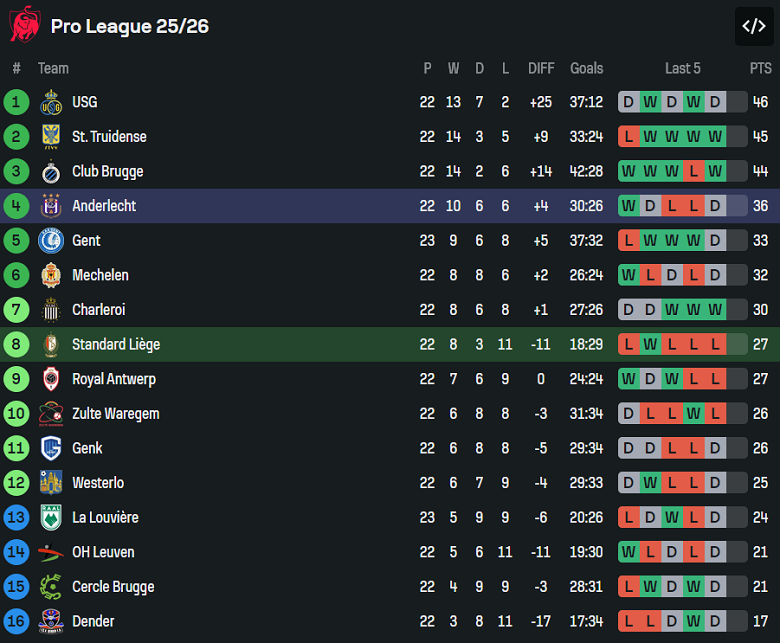
Task: Open the Charleroi team link
Action: coord(99,310)
